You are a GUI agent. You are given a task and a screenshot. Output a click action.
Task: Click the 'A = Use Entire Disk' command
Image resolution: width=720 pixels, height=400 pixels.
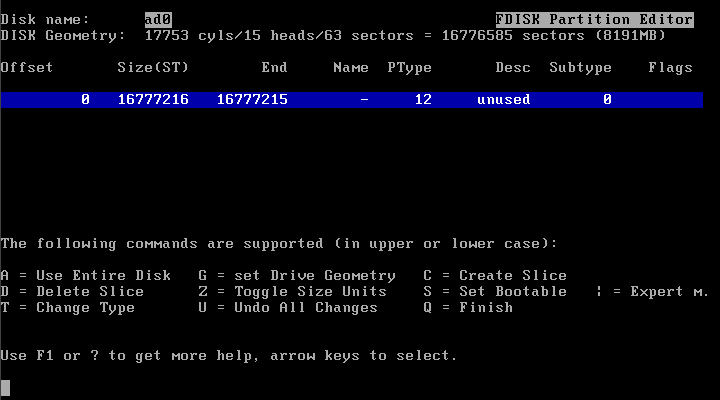tap(86, 276)
